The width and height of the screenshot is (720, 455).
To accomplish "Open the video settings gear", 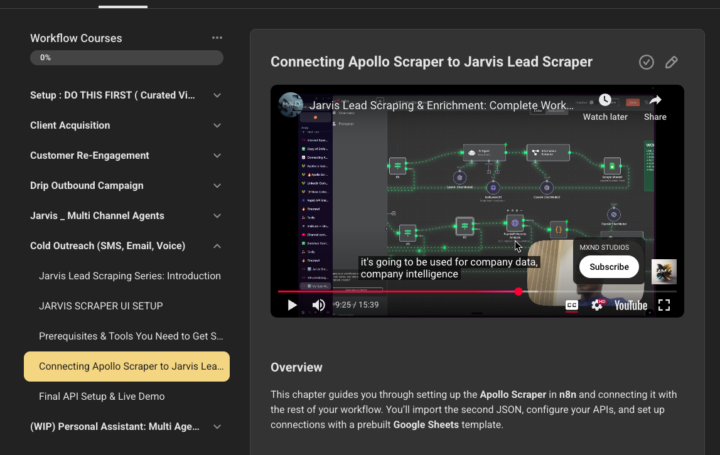I will [x=597, y=305].
